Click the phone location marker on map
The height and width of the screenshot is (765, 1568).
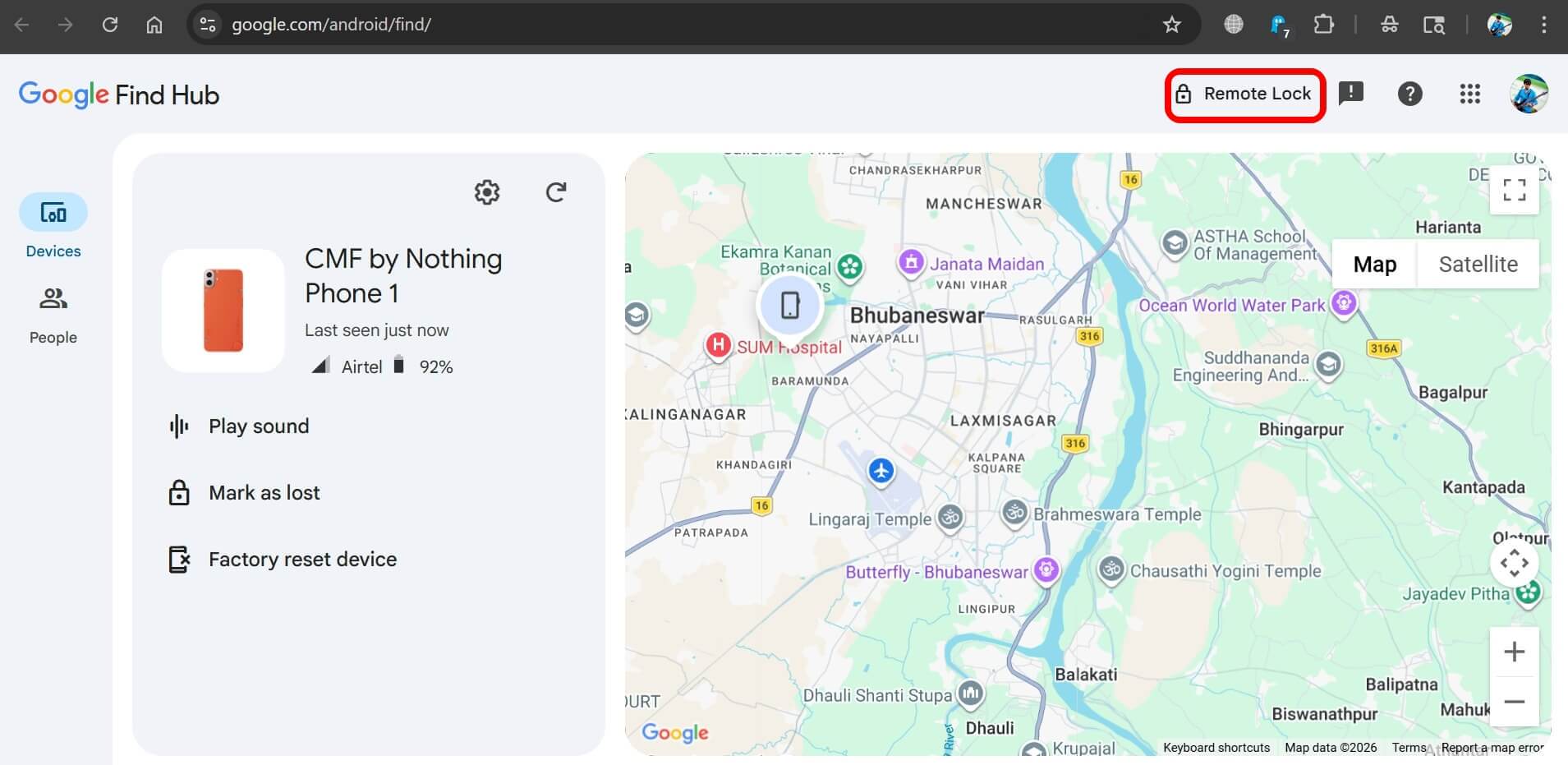(x=789, y=305)
